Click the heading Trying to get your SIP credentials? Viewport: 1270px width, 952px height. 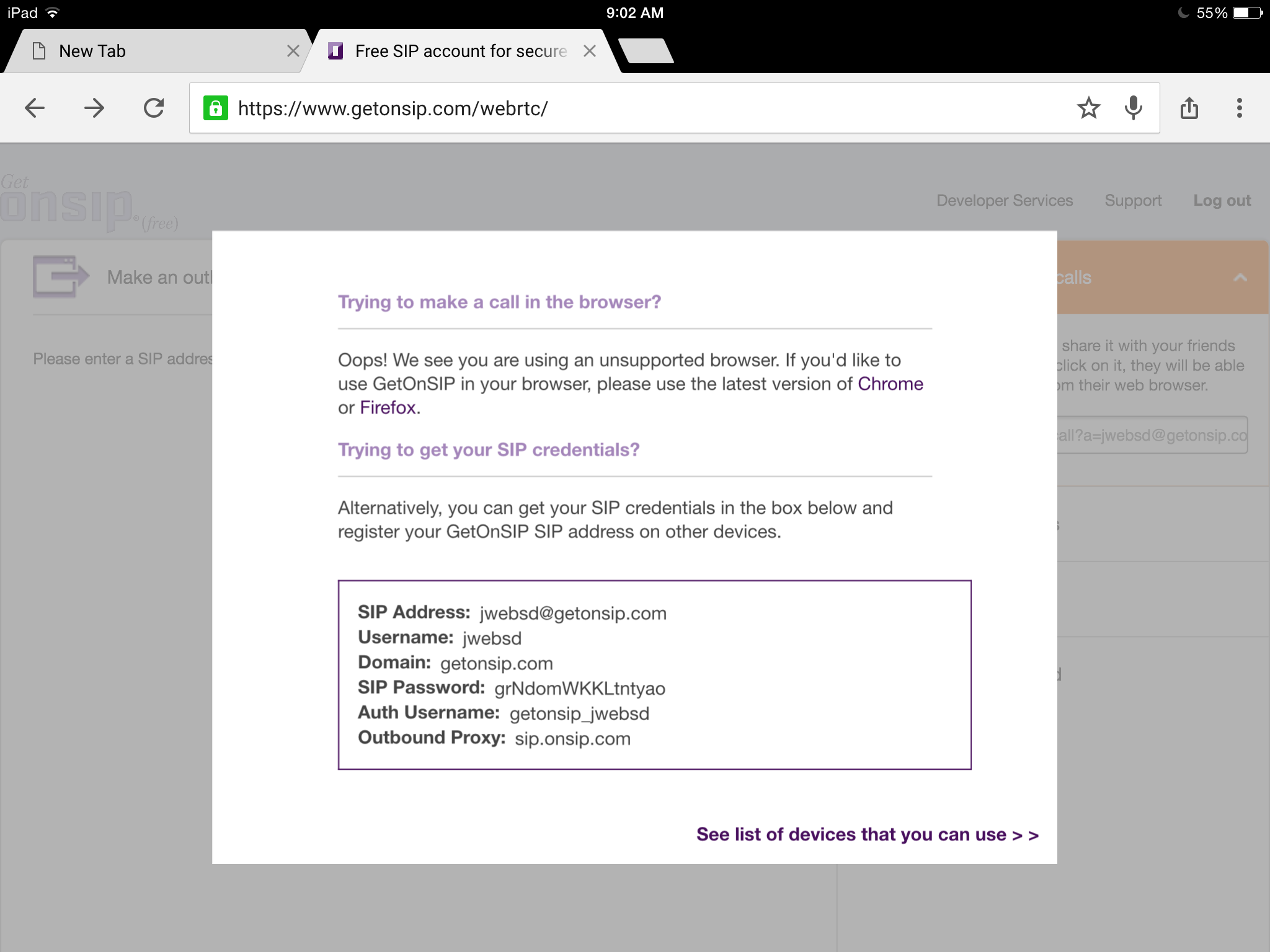pos(489,450)
